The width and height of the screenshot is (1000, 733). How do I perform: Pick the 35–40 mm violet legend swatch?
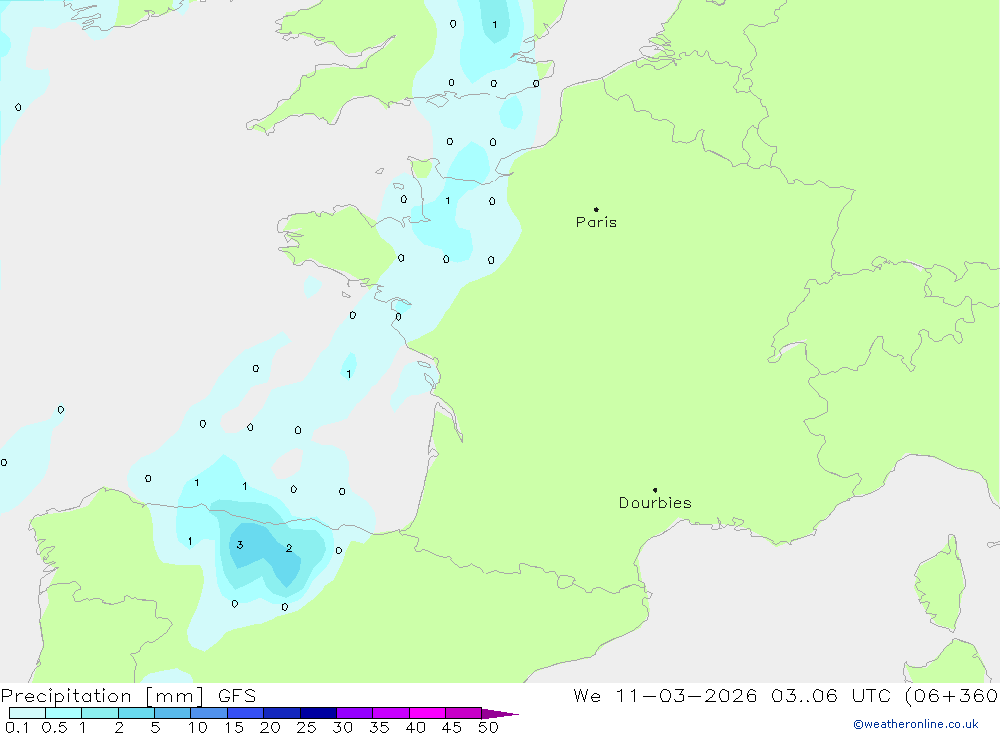pos(390,713)
